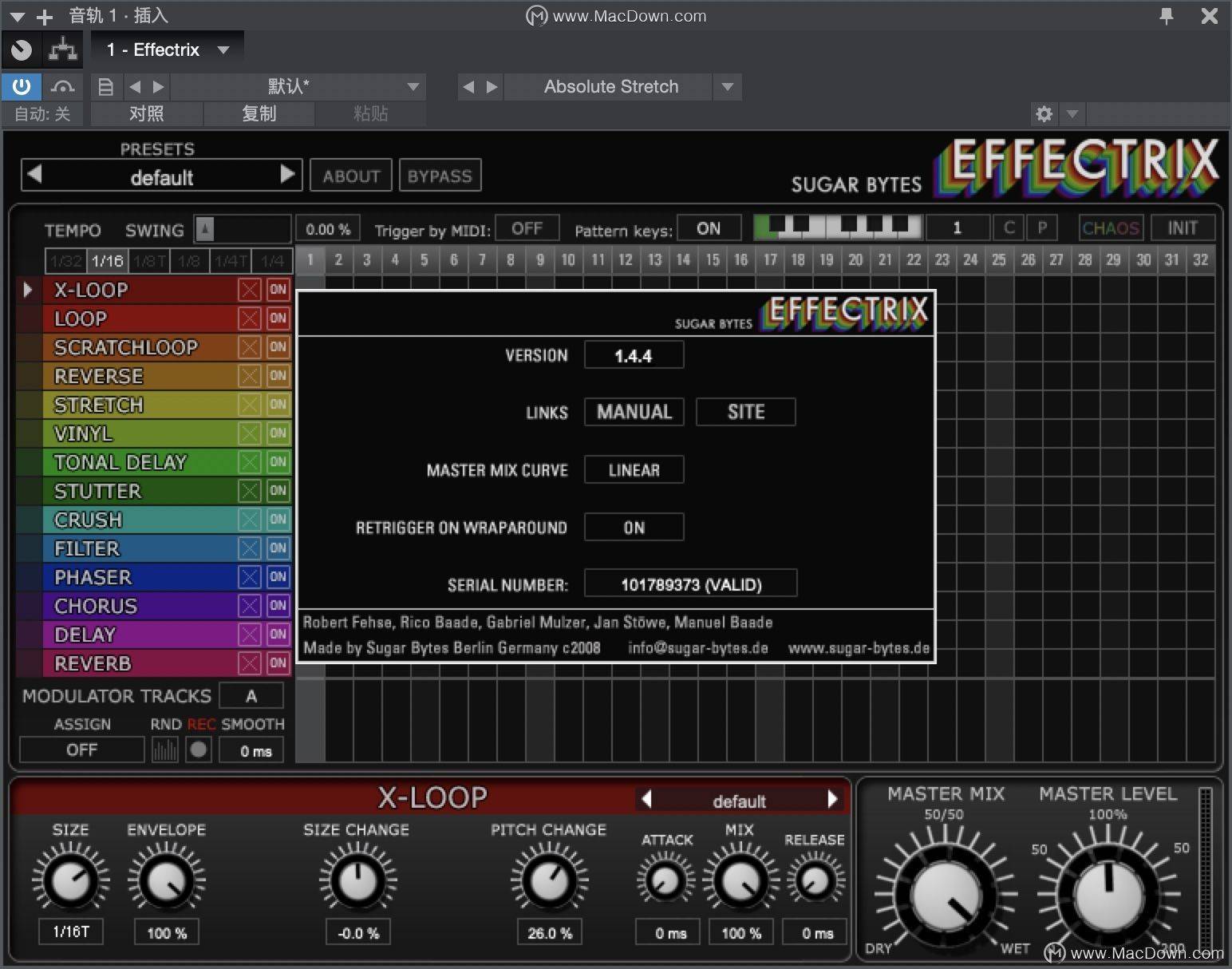Clear the SCRATCHLOOP track with X icon

click(250, 347)
